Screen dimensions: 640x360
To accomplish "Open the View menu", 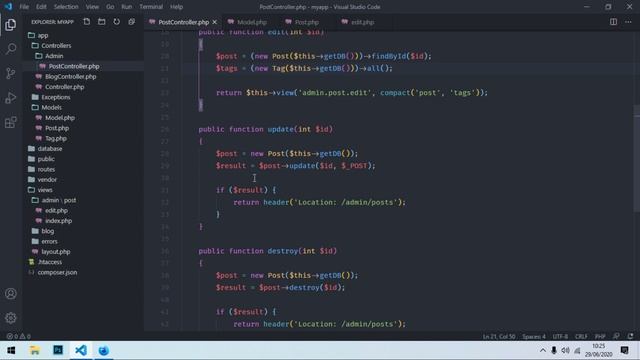I will (x=92, y=7).
